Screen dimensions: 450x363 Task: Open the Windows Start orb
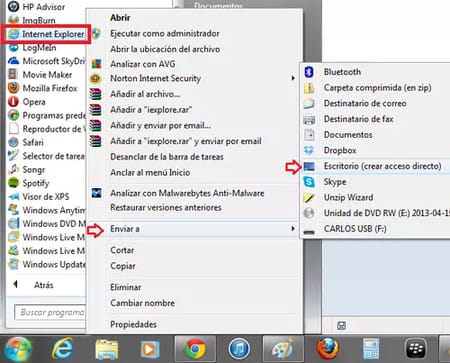pos(19,349)
